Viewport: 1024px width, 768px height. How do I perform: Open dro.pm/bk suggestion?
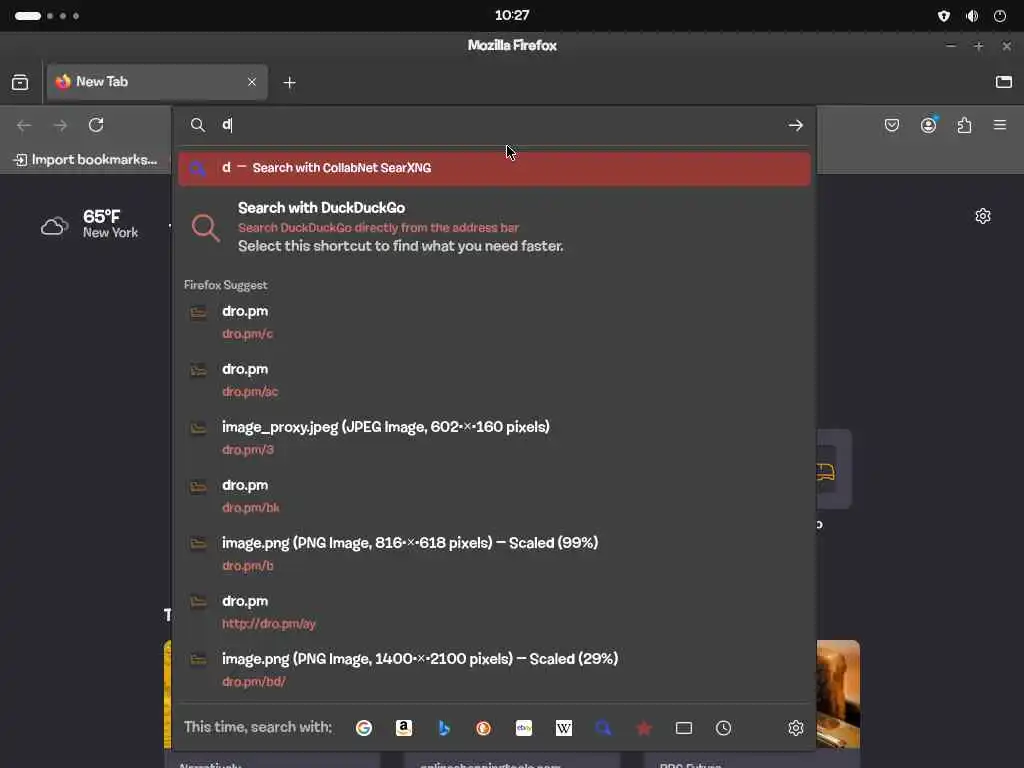coord(494,496)
